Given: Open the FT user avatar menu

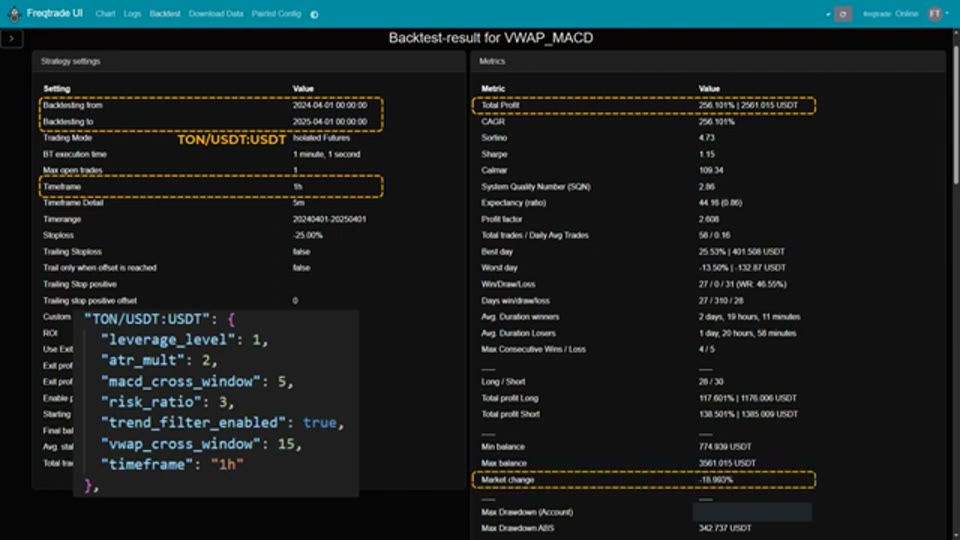Looking at the screenshot, I should [935, 14].
